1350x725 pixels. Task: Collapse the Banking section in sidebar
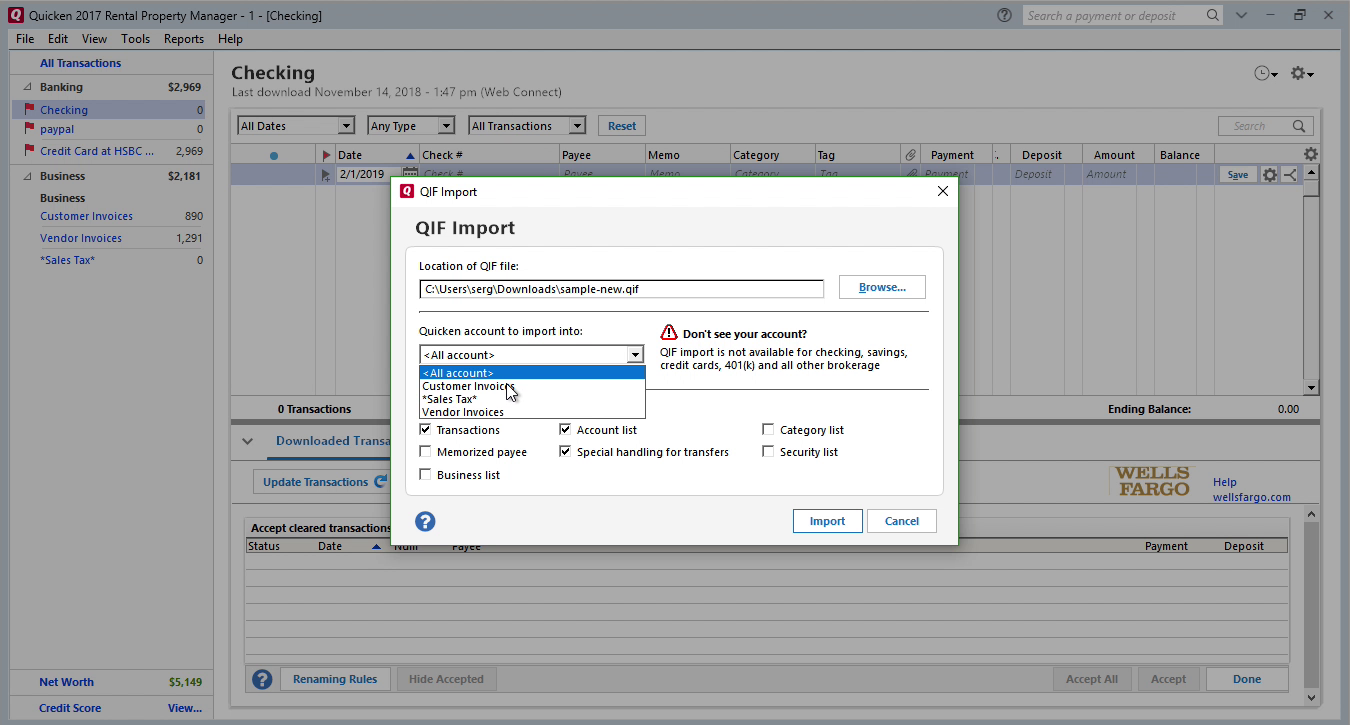pos(27,87)
